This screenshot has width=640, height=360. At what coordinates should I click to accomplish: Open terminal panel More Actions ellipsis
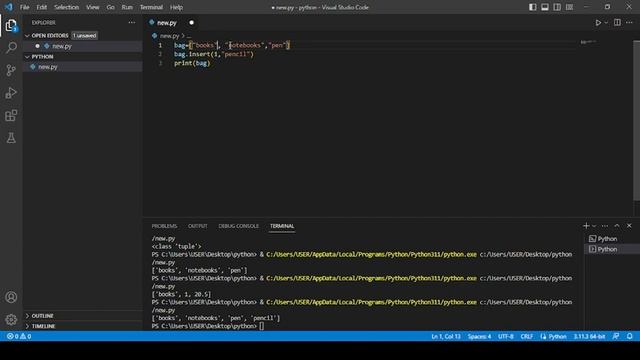point(605,226)
